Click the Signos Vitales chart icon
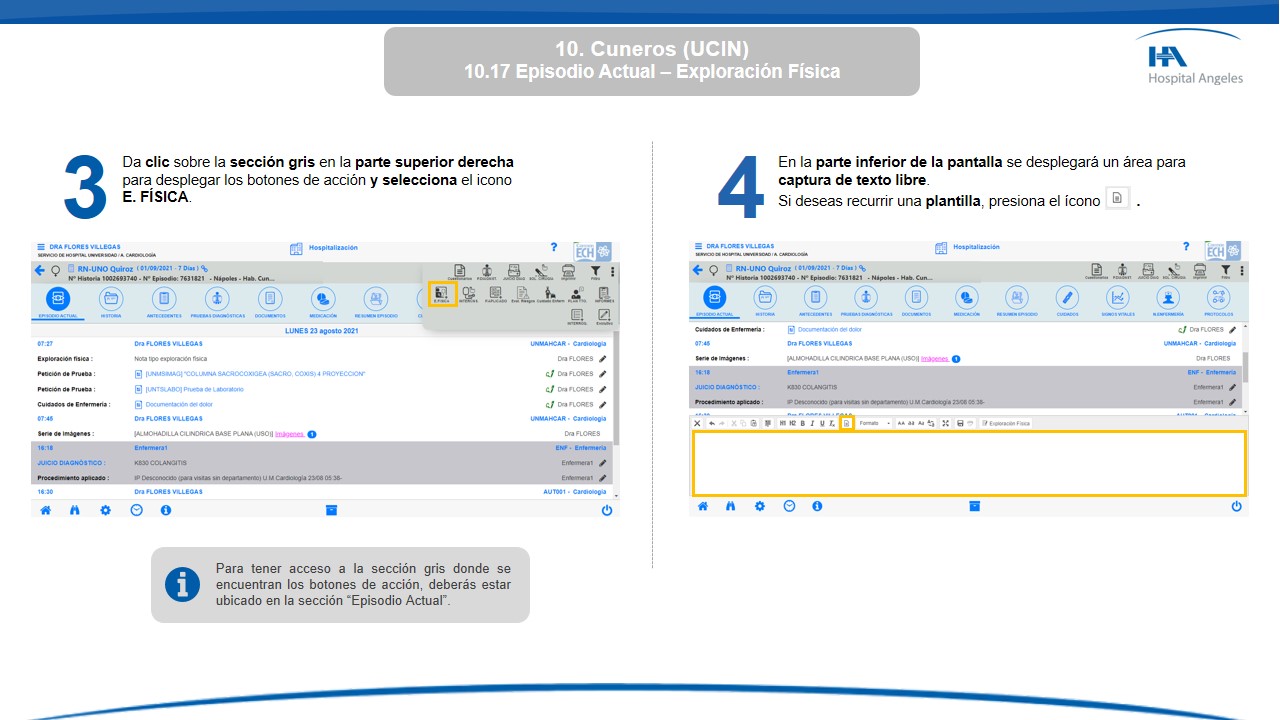 pyautogui.click(x=1118, y=297)
